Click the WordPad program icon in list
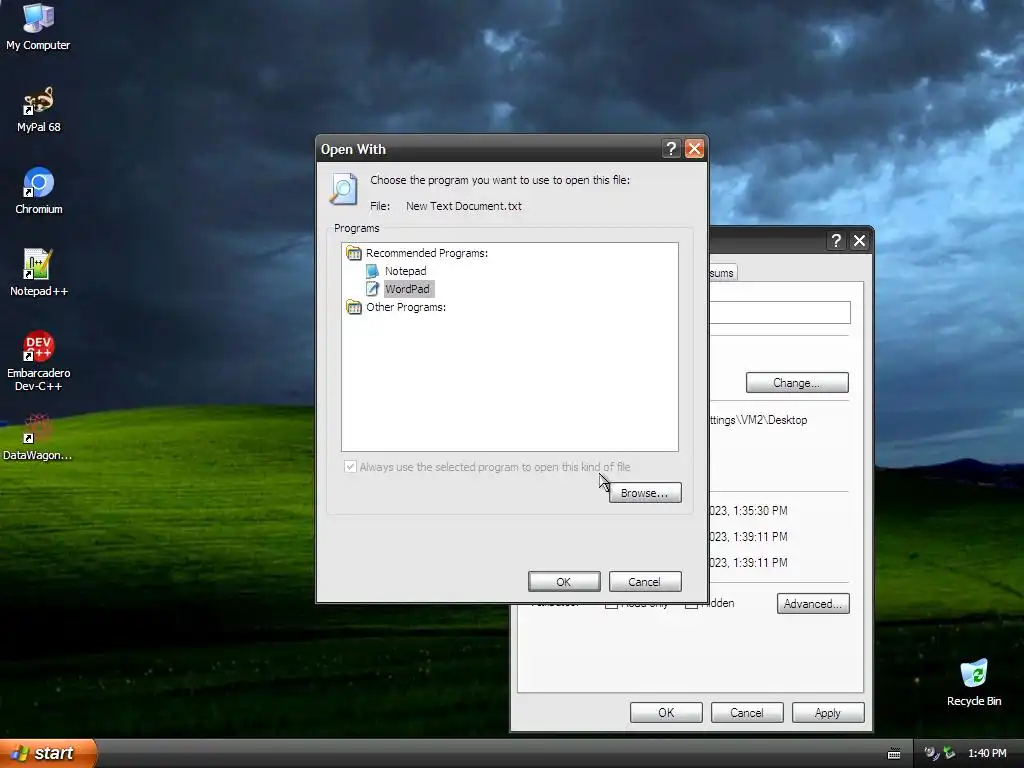 [x=372, y=289]
